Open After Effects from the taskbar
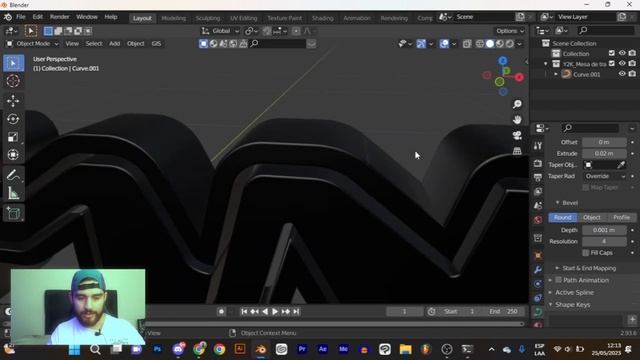640x360 pixels. 322,349
